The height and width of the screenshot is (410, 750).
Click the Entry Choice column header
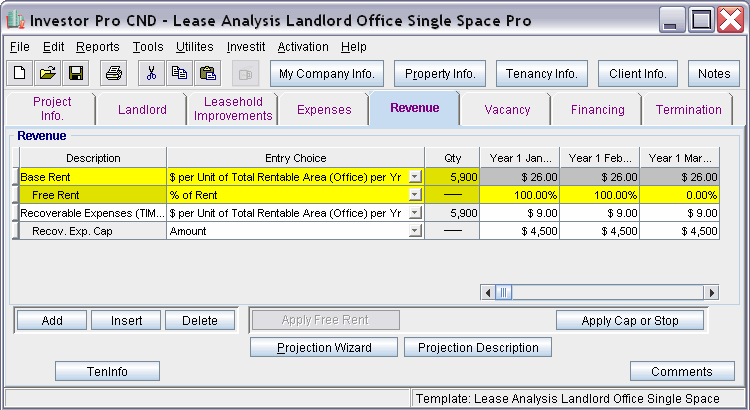click(296, 158)
